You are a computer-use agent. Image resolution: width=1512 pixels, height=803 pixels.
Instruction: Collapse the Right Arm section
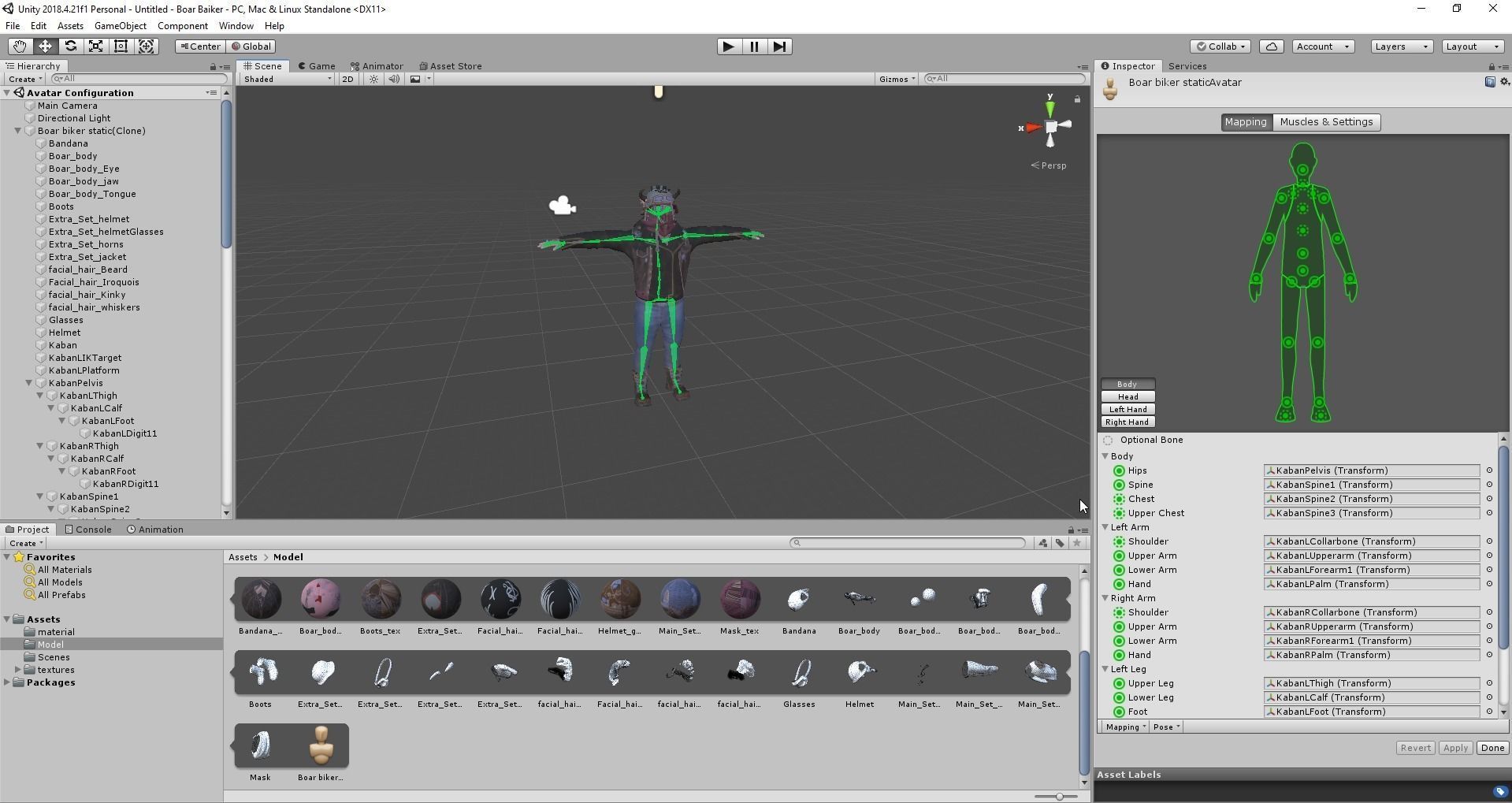click(x=1105, y=598)
